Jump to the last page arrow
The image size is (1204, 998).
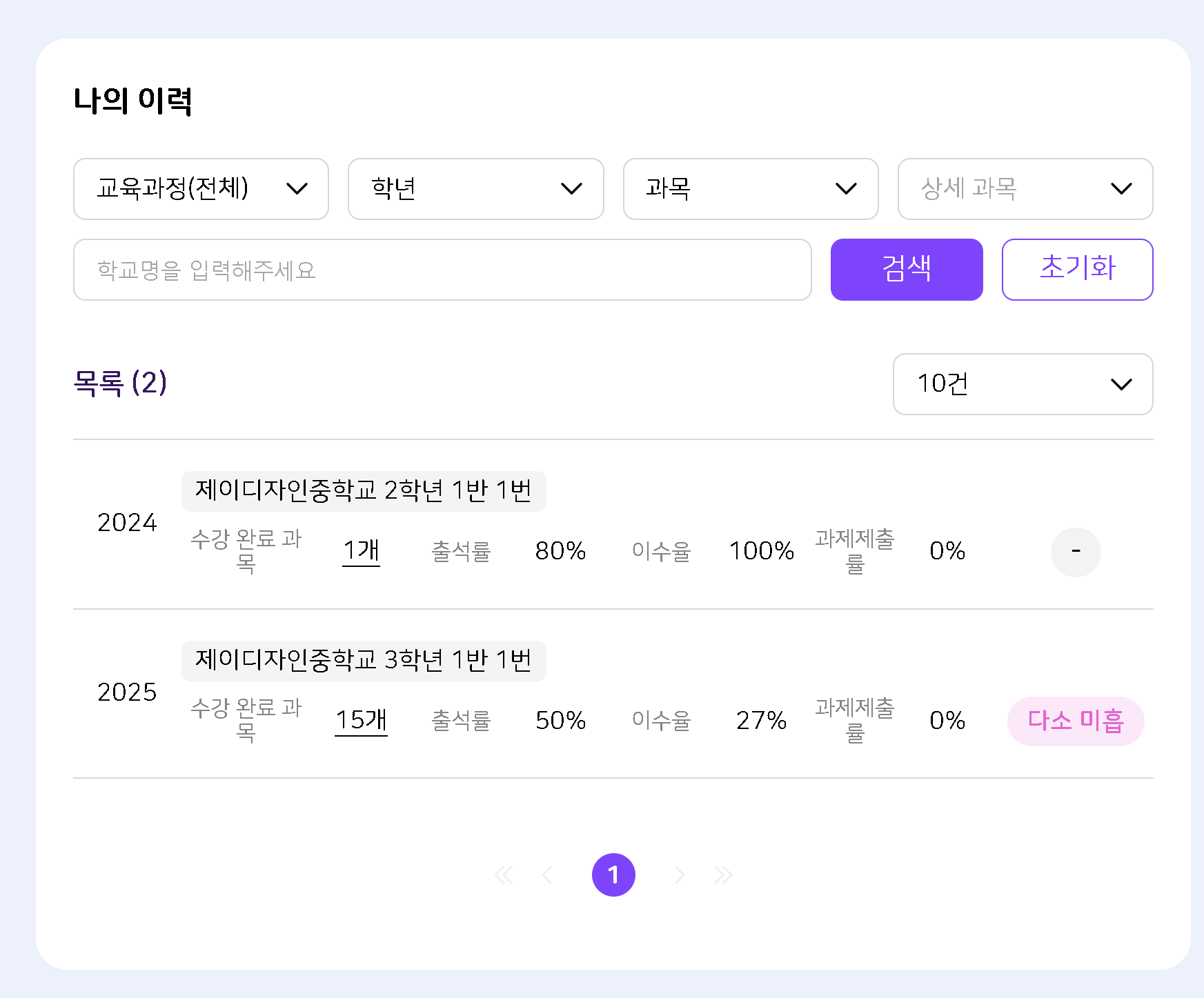[x=723, y=875]
